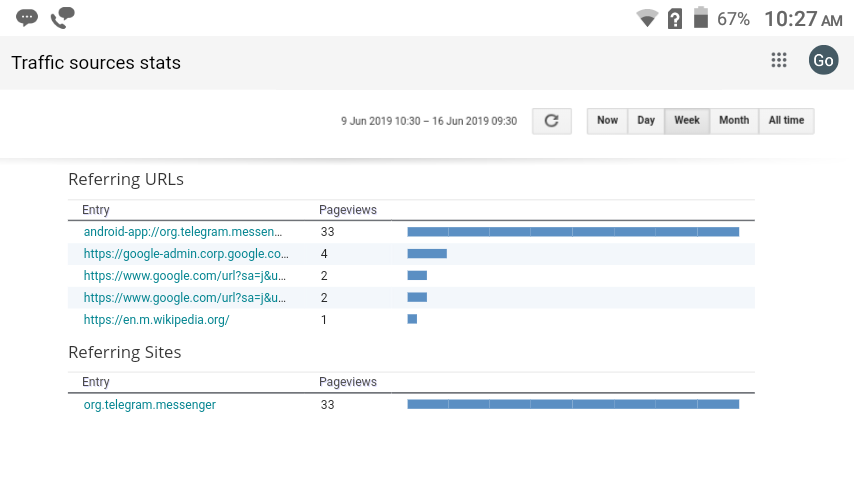Tap the chat bubble notification icon
854x480 pixels.
pyautogui.click(x=27, y=17)
